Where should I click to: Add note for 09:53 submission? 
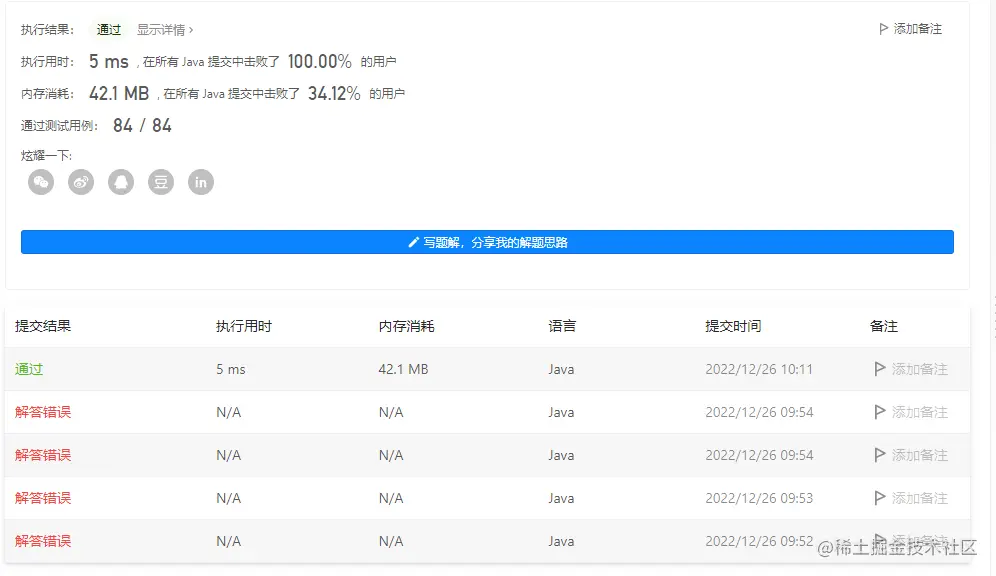click(x=911, y=498)
